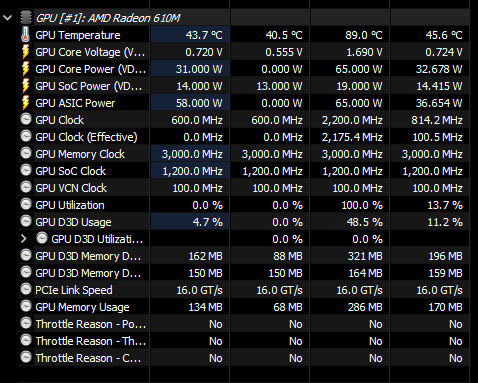Click the 286 MB maximum memory usage value

click(365, 307)
